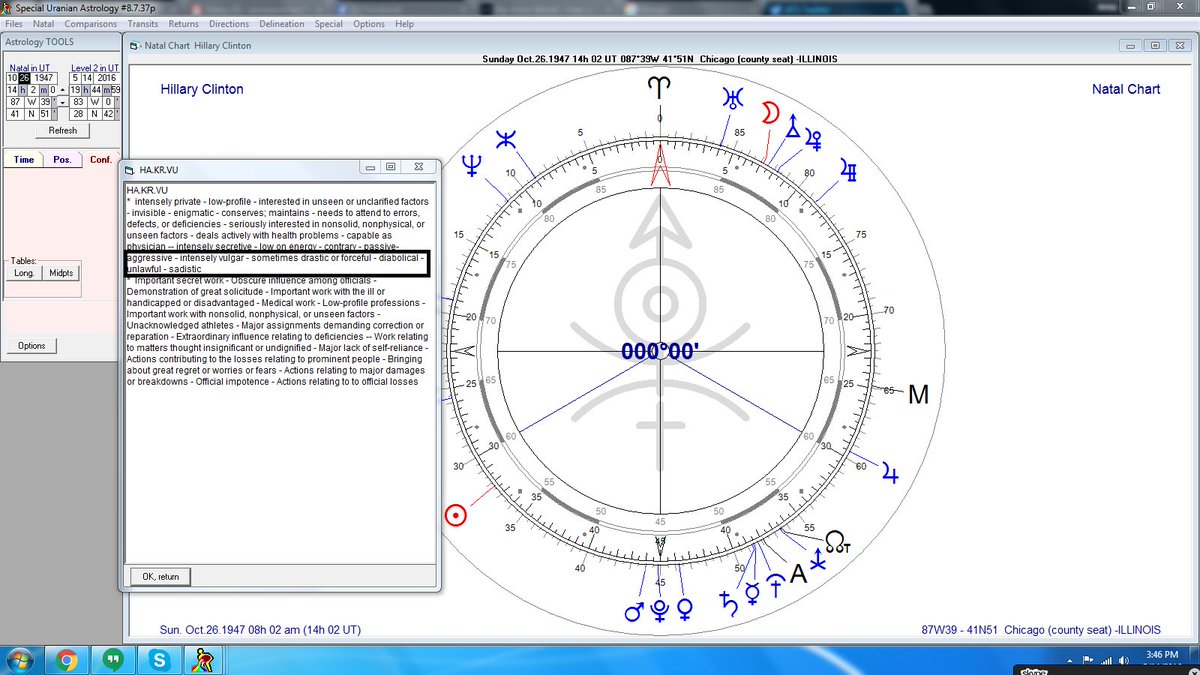Screen dimensions: 1200x675
Task: Open the Options menu in menu bar
Action: coord(368,23)
